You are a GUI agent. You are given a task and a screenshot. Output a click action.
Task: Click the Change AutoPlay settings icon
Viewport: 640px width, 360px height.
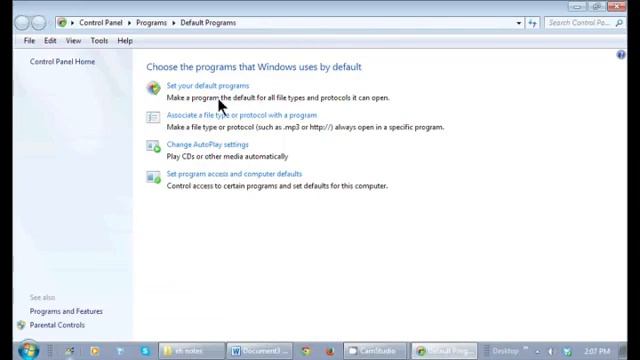pyautogui.click(x=153, y=147)
